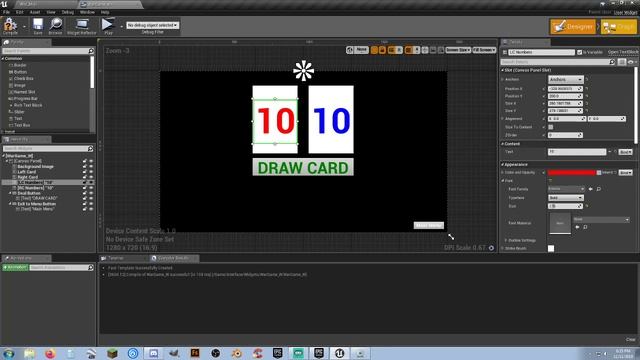Expand the Outline Settings section
The height and width of the screenshot is (360, 640).
(506, 240)
